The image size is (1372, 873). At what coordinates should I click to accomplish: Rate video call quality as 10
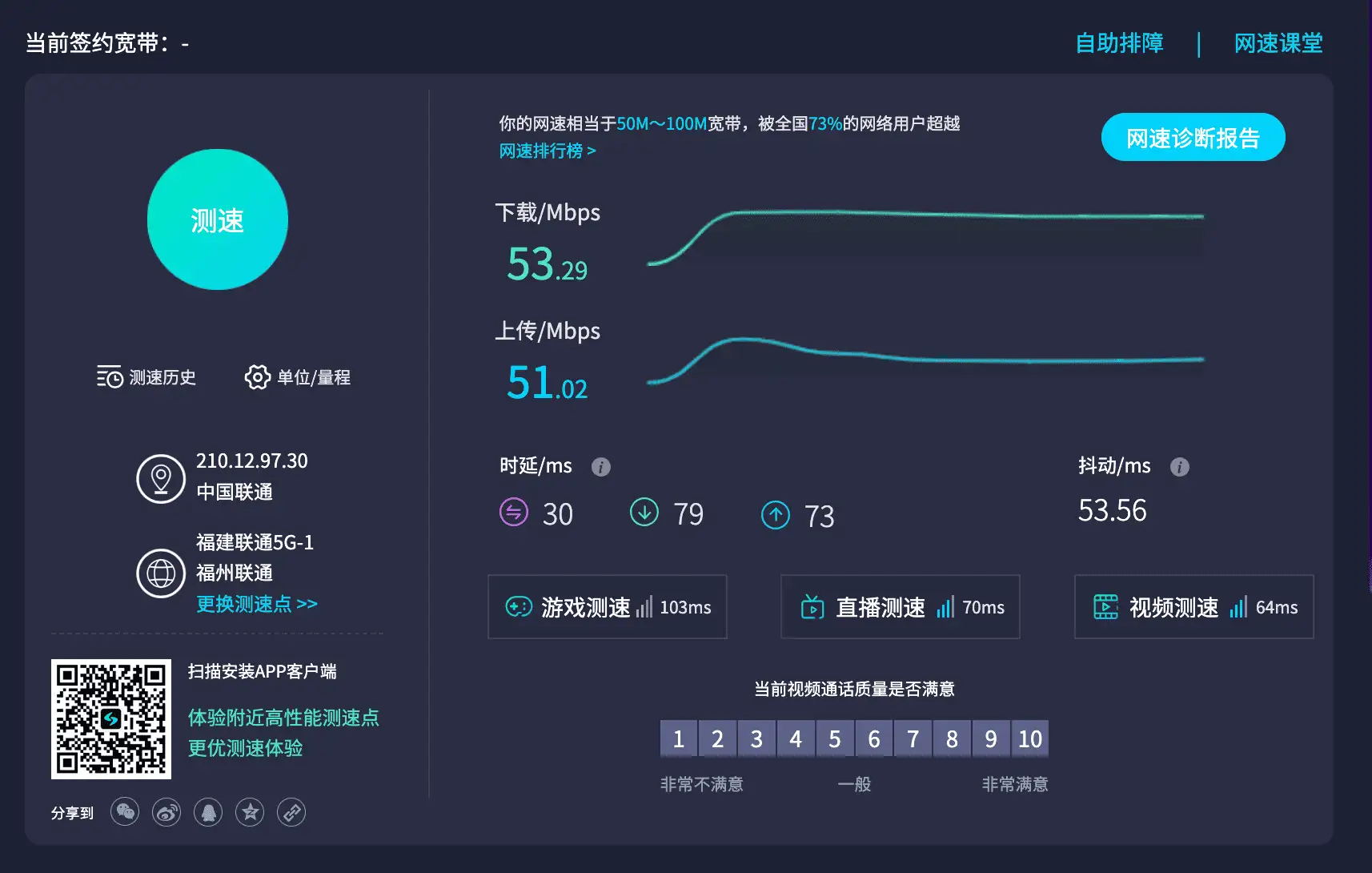(x=1030, y=738)
